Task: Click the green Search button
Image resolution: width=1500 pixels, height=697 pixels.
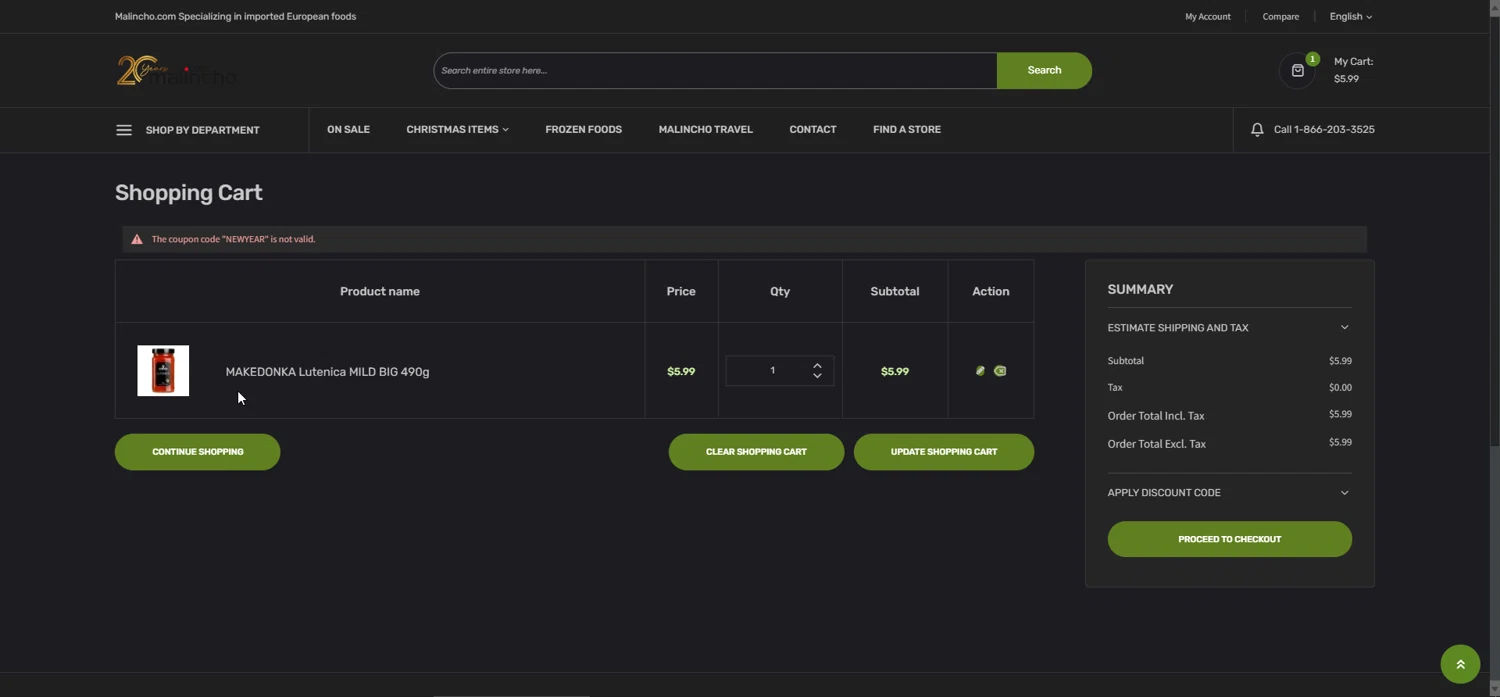Action: (1044, 70)
